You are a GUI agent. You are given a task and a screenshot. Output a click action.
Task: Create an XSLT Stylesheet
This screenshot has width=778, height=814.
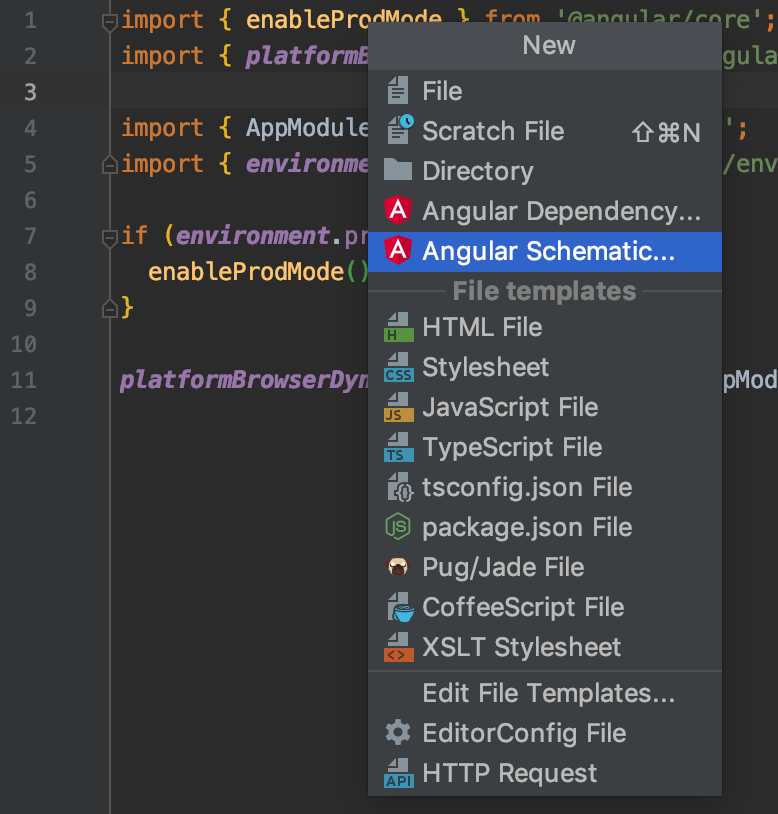[x=544, y=647]
